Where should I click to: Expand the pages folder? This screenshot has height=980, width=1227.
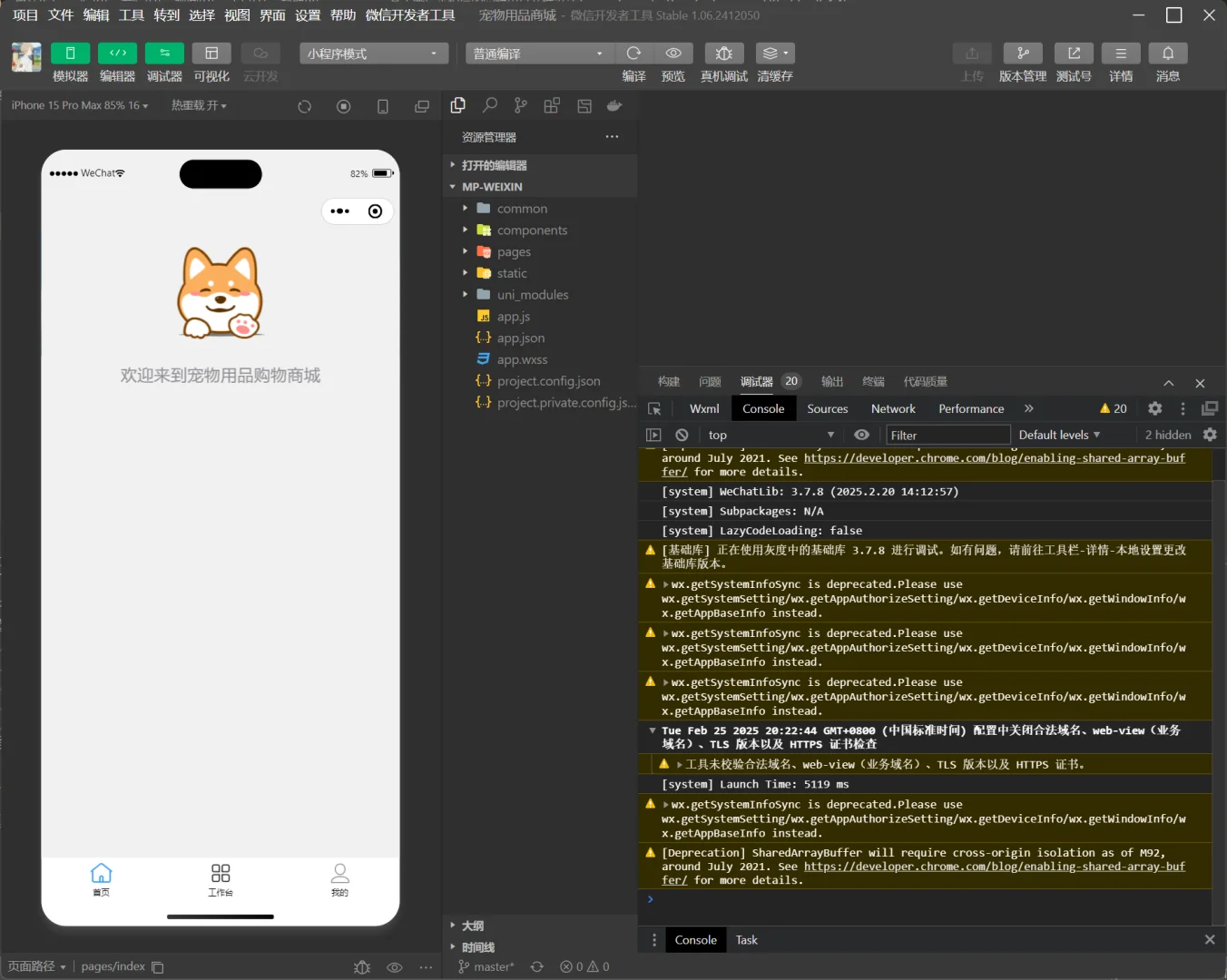[x=540, y=252]
